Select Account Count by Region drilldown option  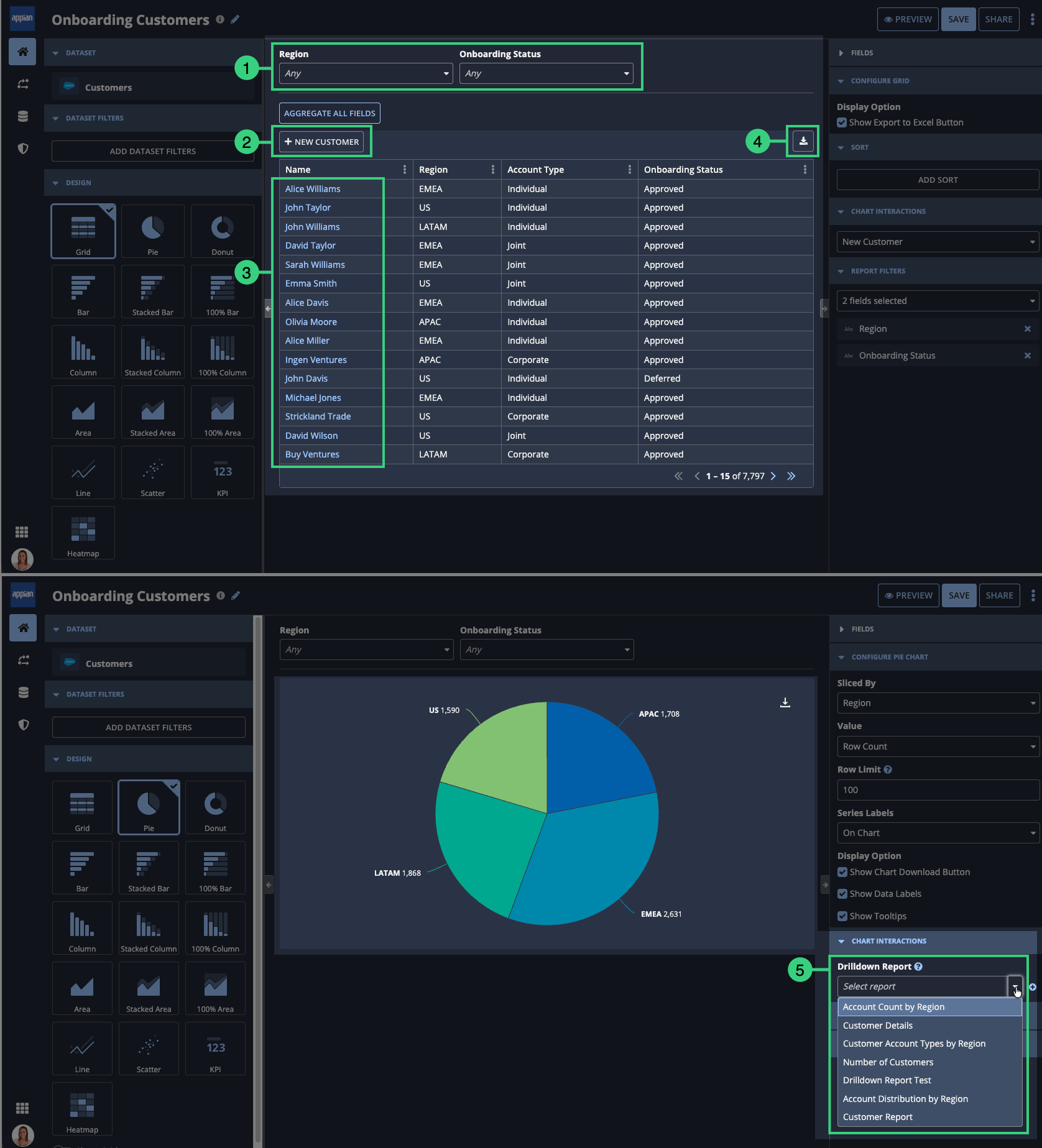pos(930,1007)
